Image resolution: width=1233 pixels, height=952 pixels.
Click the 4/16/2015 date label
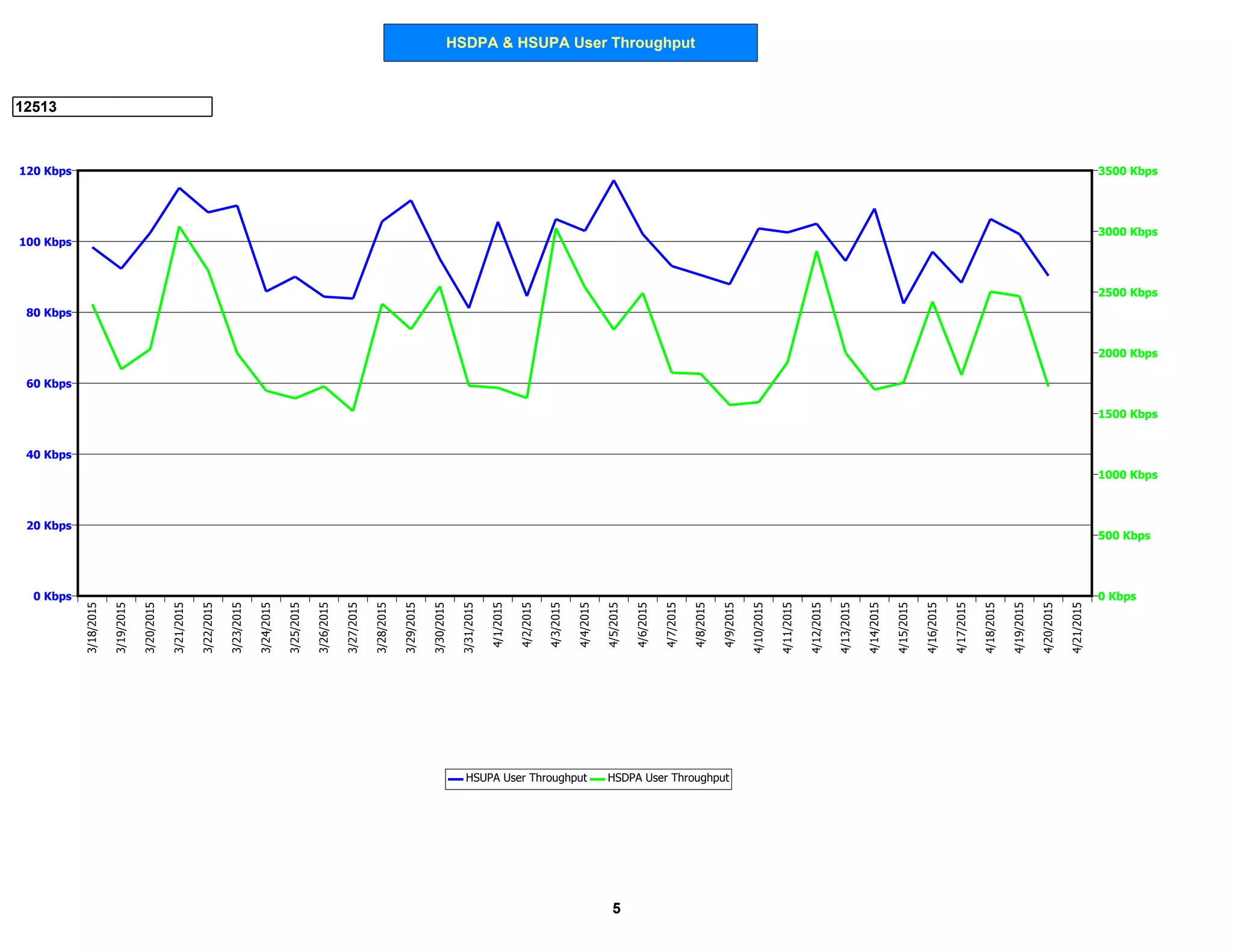tap(932, 628)
